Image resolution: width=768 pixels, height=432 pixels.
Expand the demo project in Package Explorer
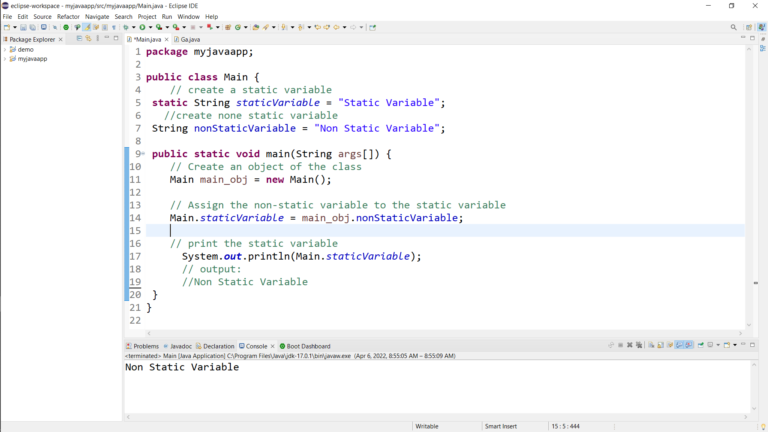tap(5, 49)
